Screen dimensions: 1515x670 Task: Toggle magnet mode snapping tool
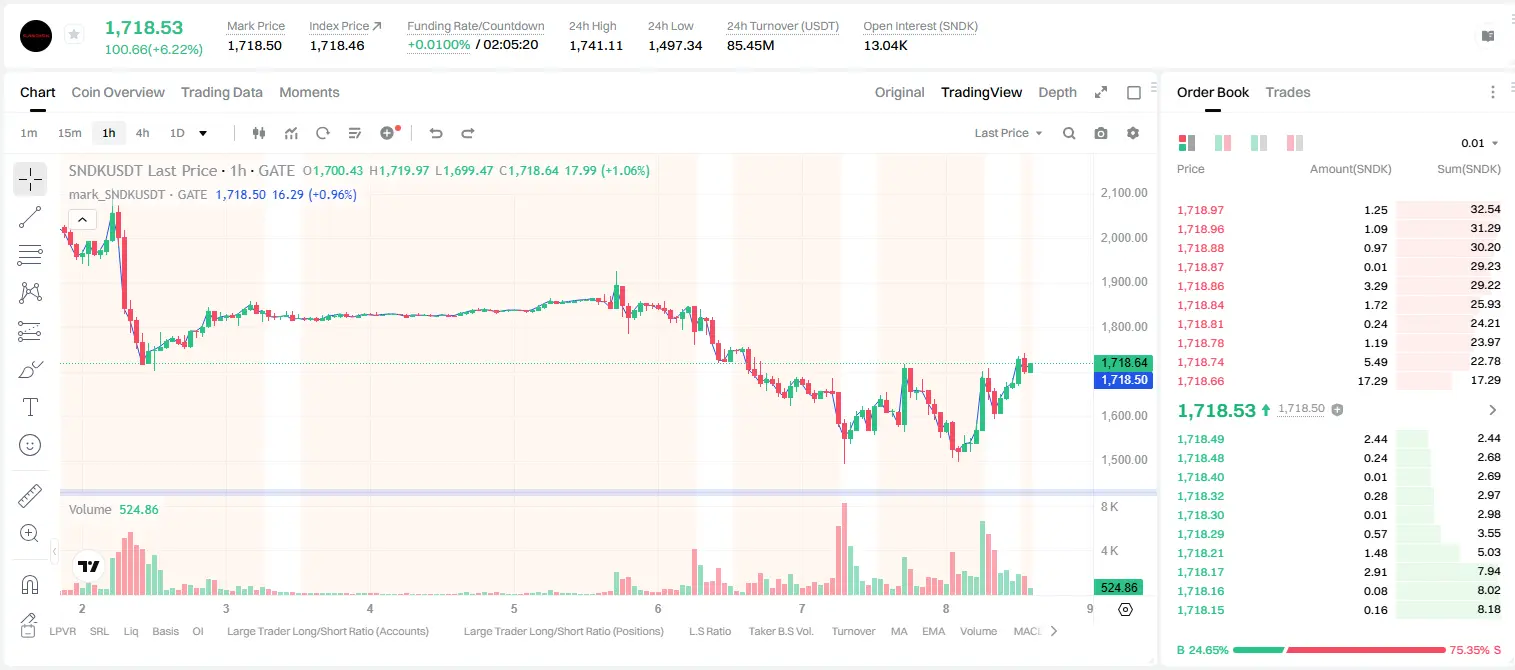[x=30, y=584]
